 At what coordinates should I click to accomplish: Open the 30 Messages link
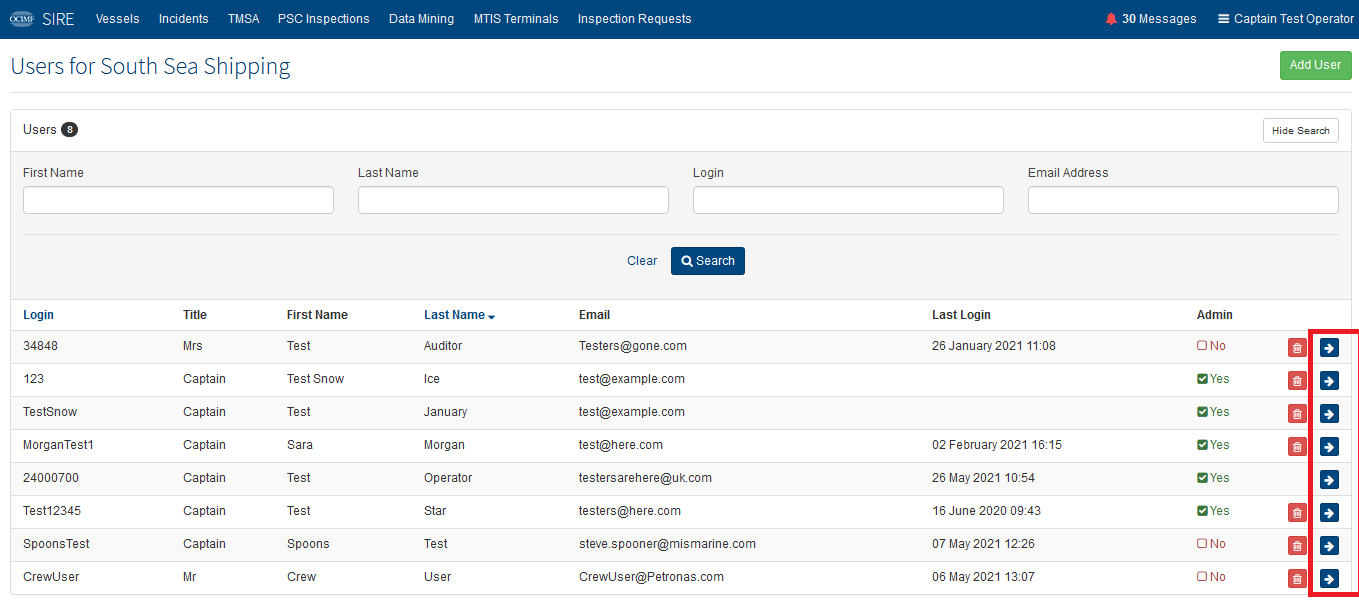pyautogui.click(x=1151, y=19)
